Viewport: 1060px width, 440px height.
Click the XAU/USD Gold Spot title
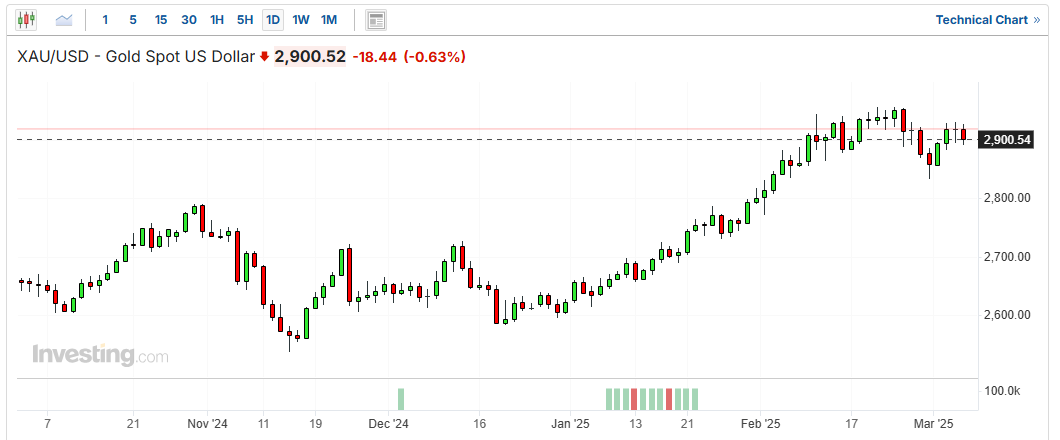click(136, 57)
